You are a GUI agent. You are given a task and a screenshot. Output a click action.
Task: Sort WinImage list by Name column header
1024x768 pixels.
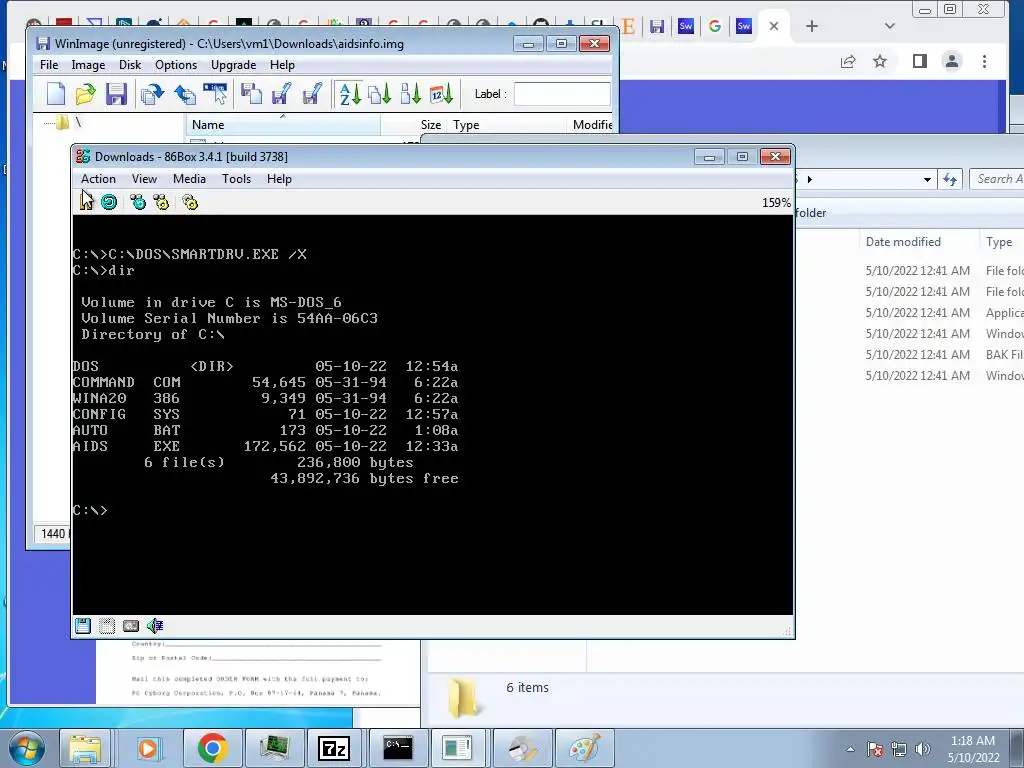[283, 125]
